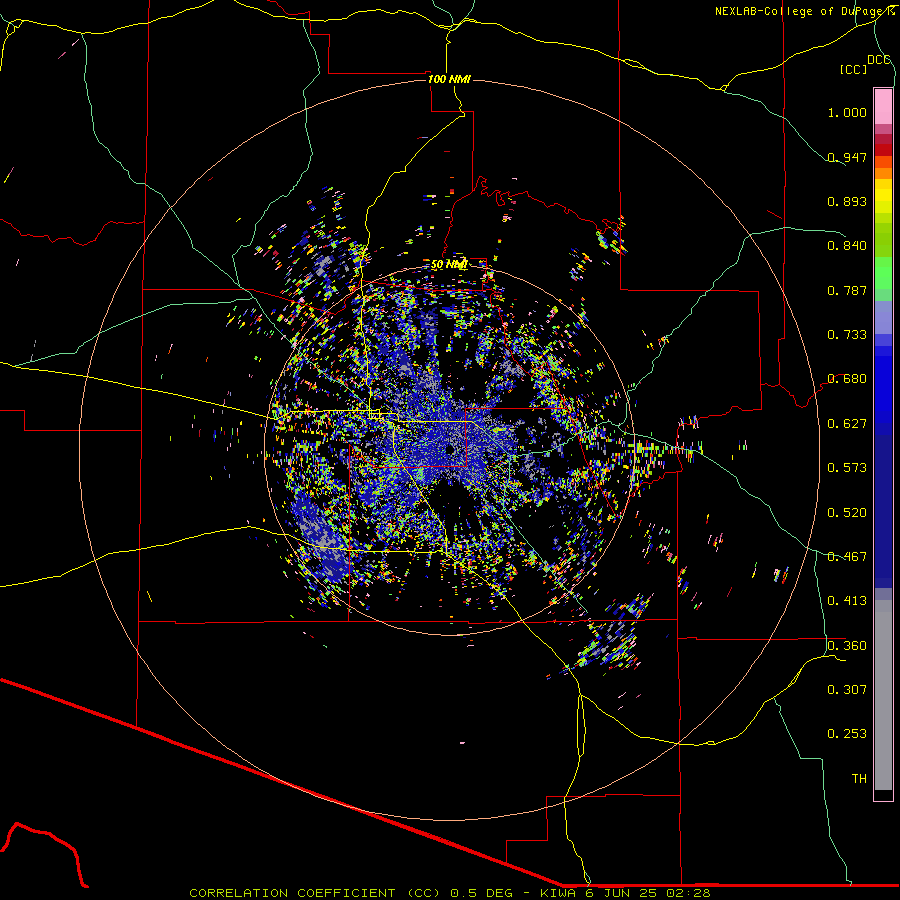
Task: Pick the pink segment of color bar
Action: click(883, 106)
